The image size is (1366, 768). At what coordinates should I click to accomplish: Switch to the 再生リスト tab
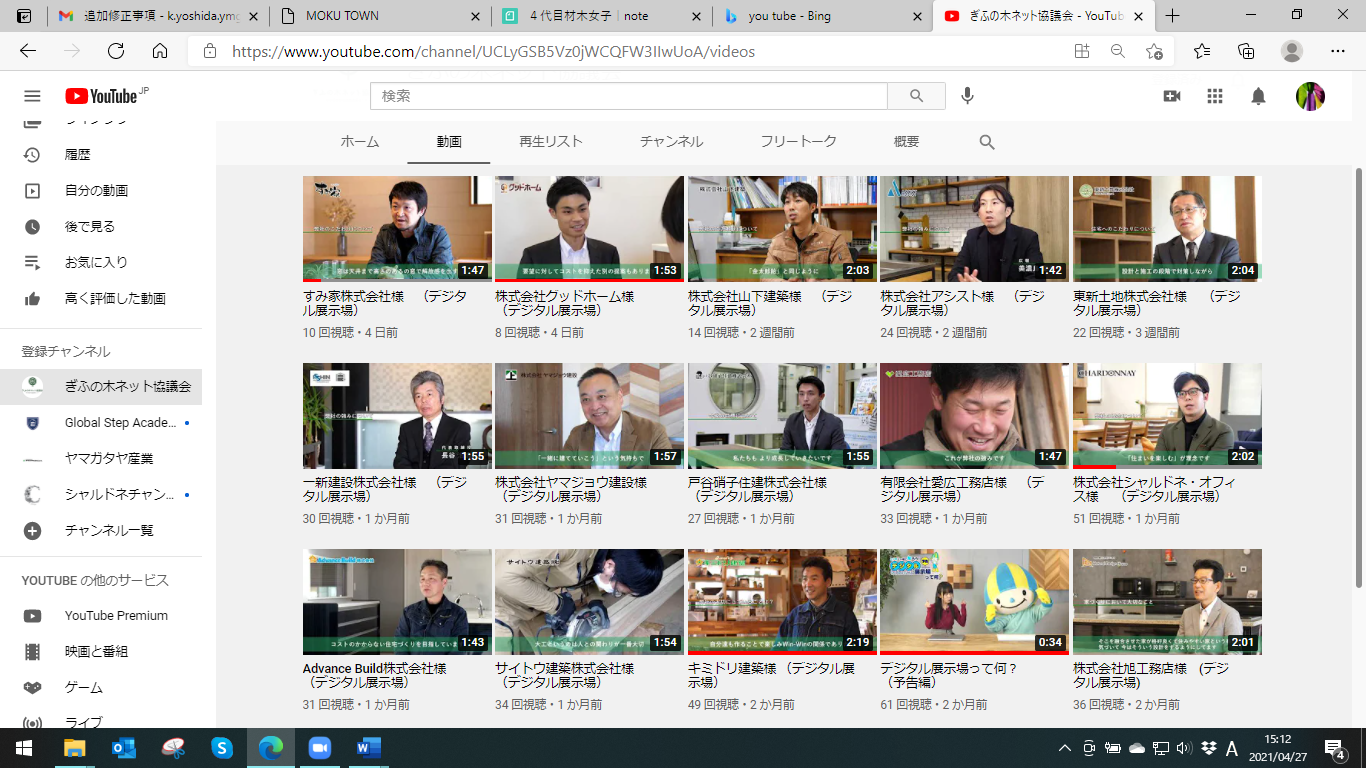pyautogui.click(x=550, y=142)
